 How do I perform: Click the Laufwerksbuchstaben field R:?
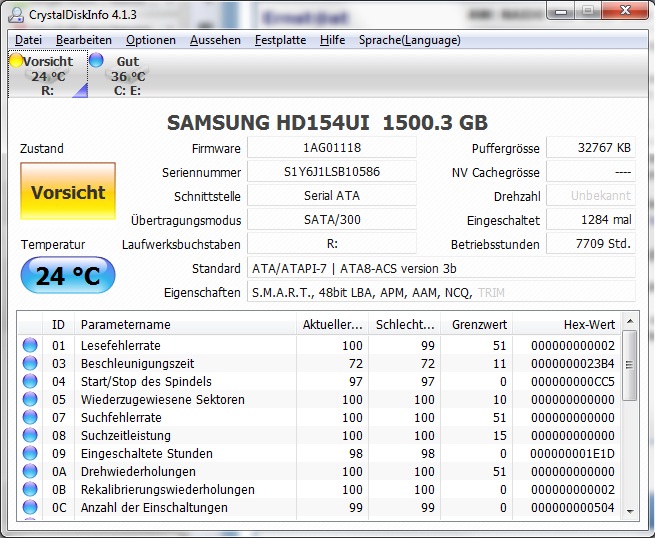[x=332, y=244]
